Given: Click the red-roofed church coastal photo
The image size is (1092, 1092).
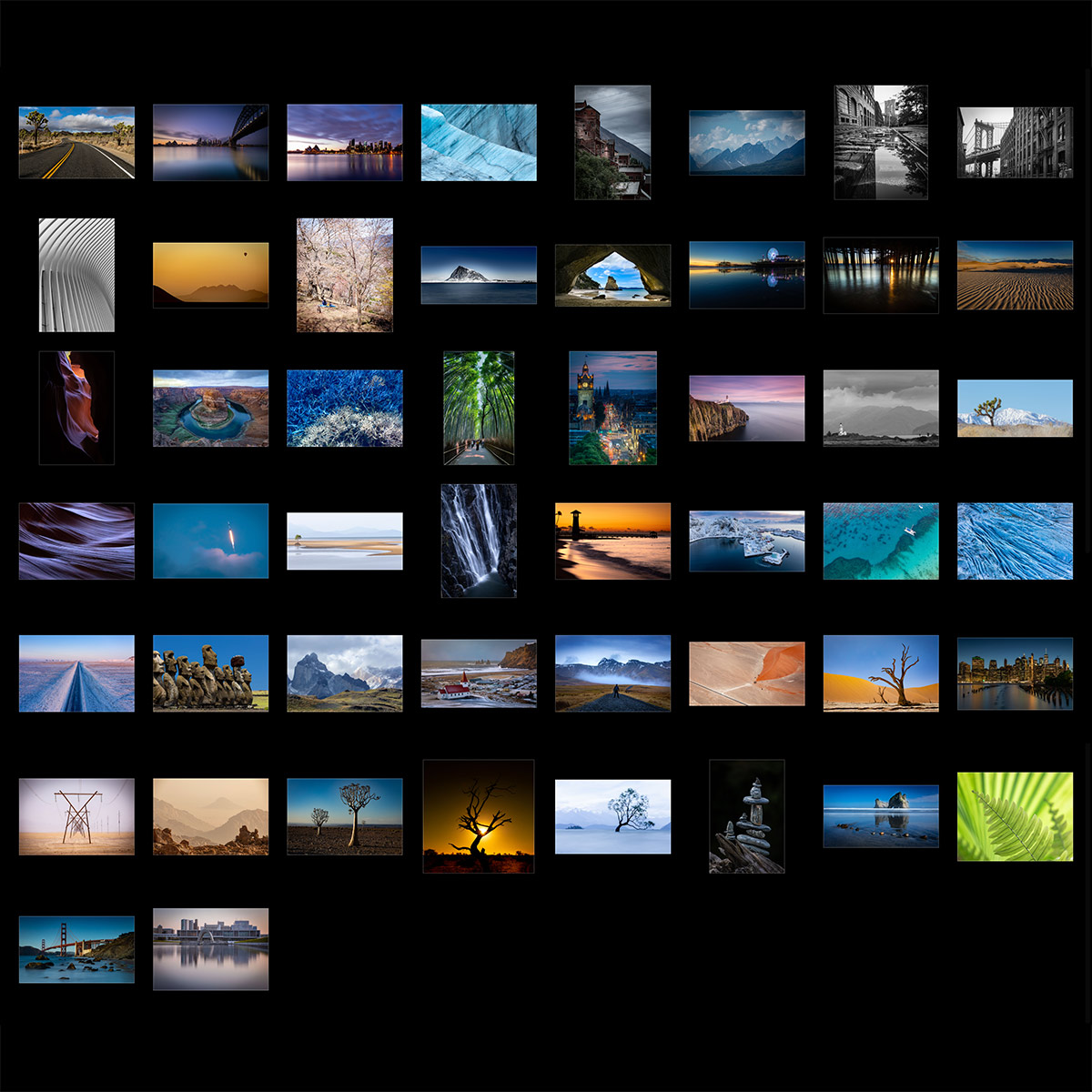Looking at the screenshot, I should 479,673.
